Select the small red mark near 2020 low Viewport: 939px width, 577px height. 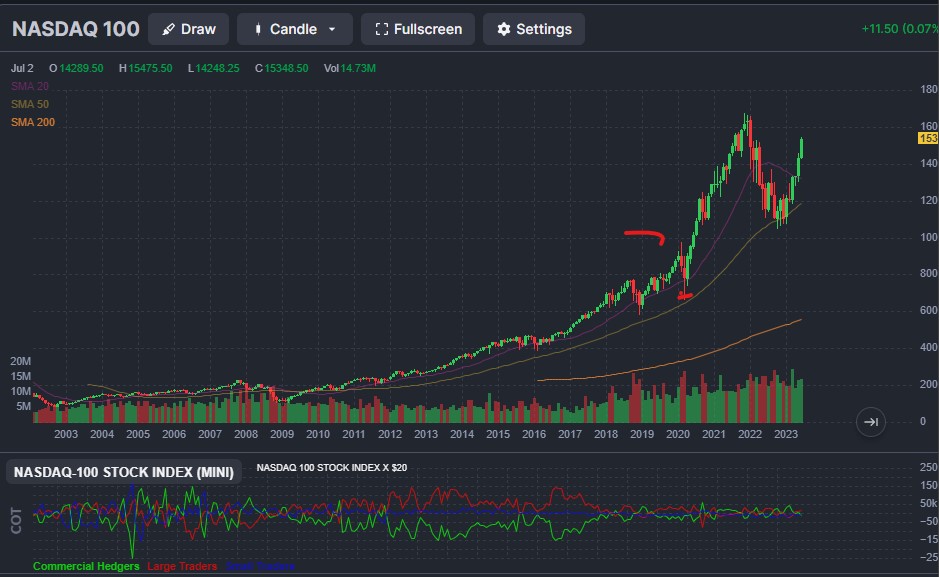pyautogui.click(x=684, y=296)
